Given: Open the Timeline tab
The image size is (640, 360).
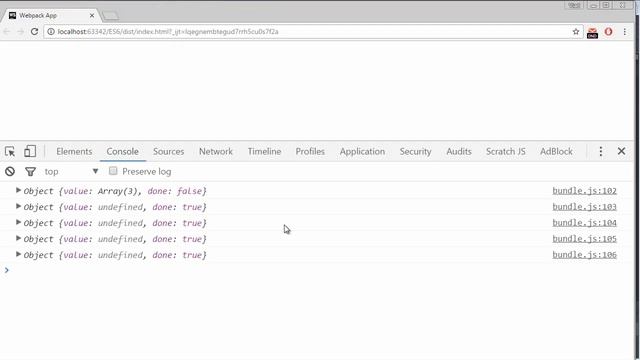Looking at the screenshot, I should pyautogui.click(x=264, y=151).
